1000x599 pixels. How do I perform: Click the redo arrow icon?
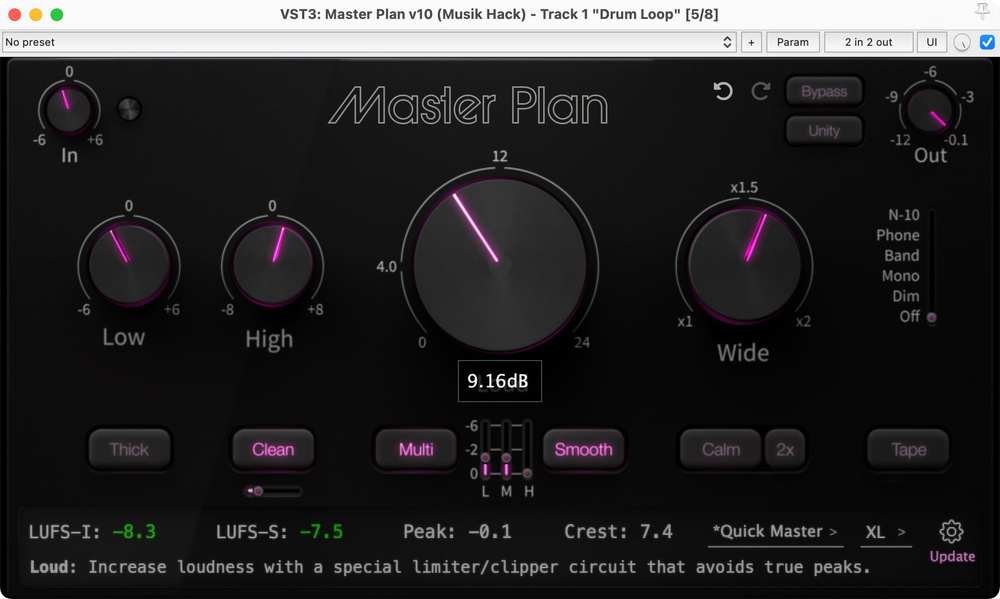[761, 91]
